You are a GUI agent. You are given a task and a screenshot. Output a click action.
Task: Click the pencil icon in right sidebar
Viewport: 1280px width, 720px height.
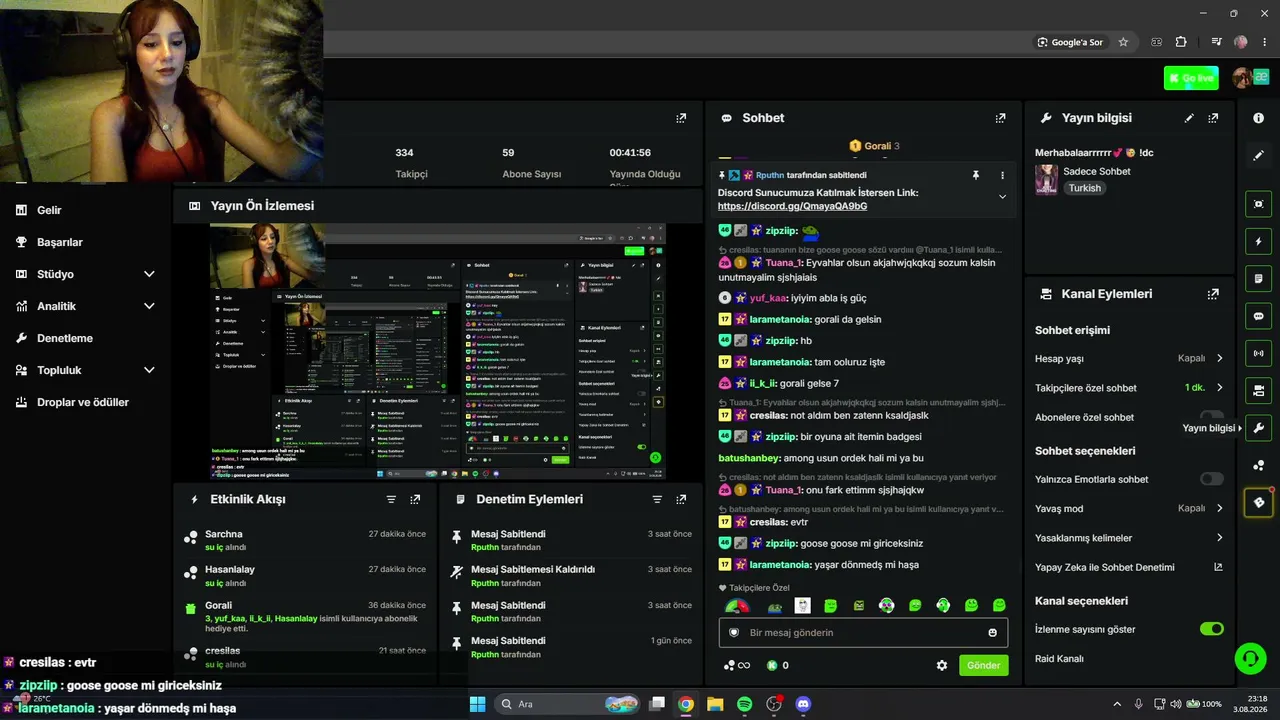pos(1258,155)
